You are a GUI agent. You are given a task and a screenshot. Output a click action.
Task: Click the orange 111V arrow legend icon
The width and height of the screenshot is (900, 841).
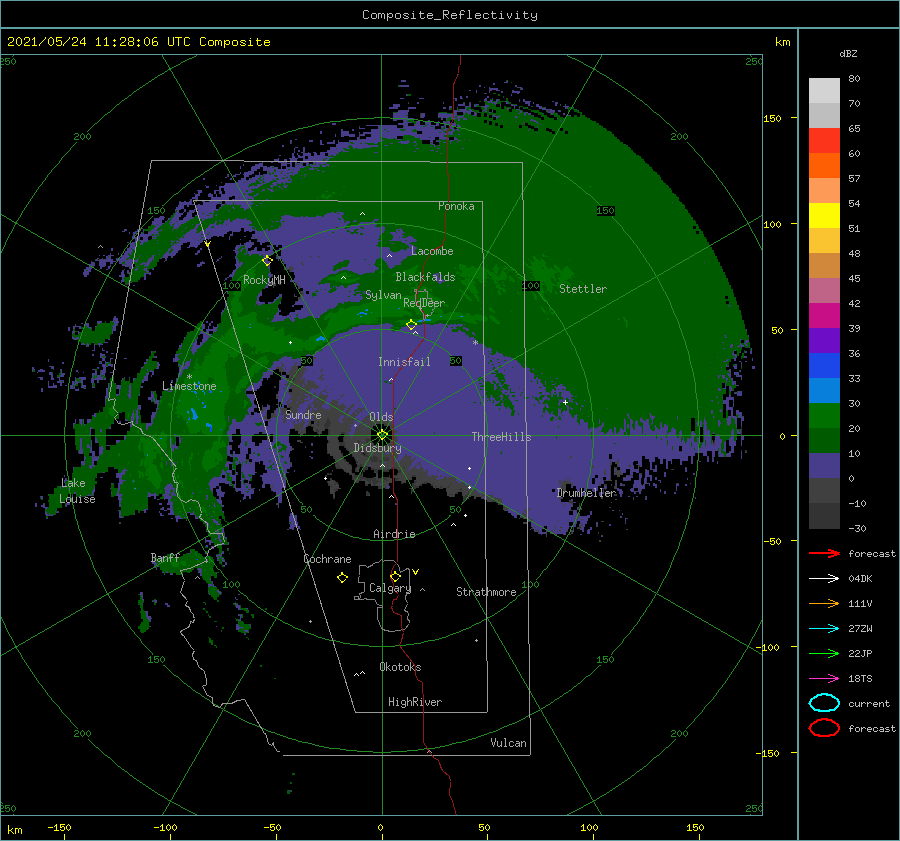[x=824, y=603]
